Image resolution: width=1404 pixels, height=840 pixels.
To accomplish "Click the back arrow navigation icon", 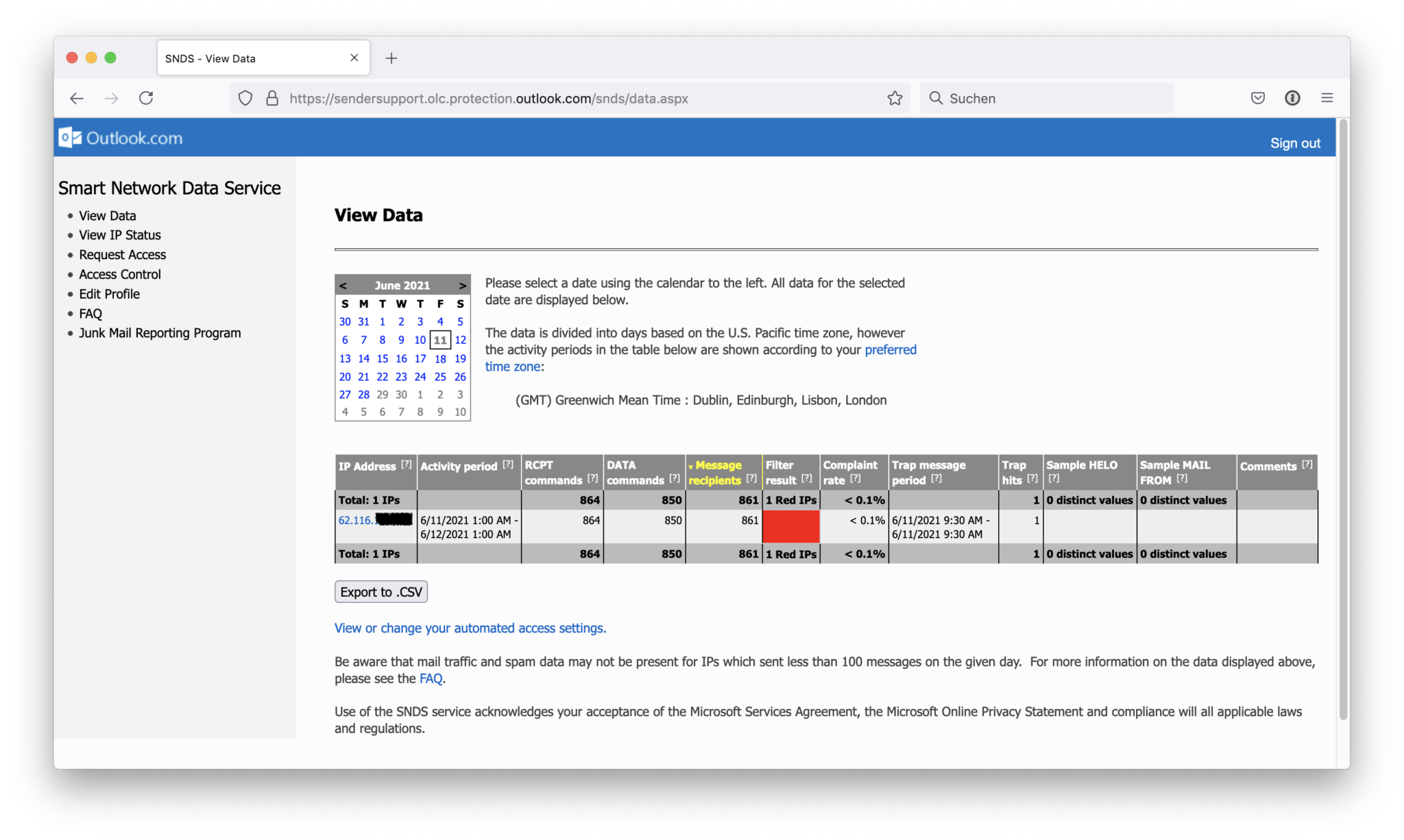I will [77, 98].
